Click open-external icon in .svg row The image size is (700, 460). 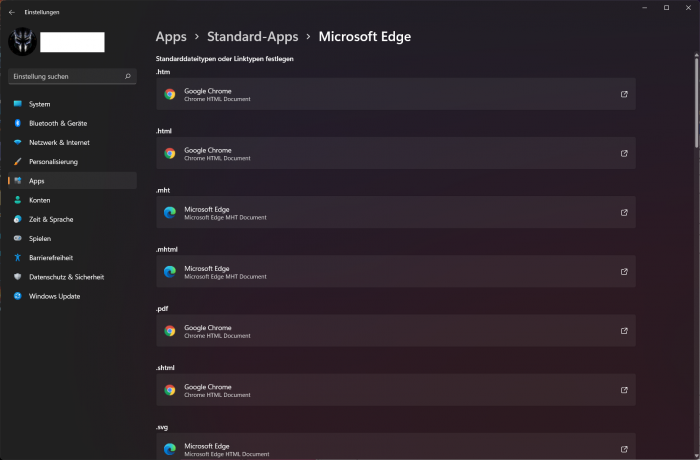tap(624, 449)
